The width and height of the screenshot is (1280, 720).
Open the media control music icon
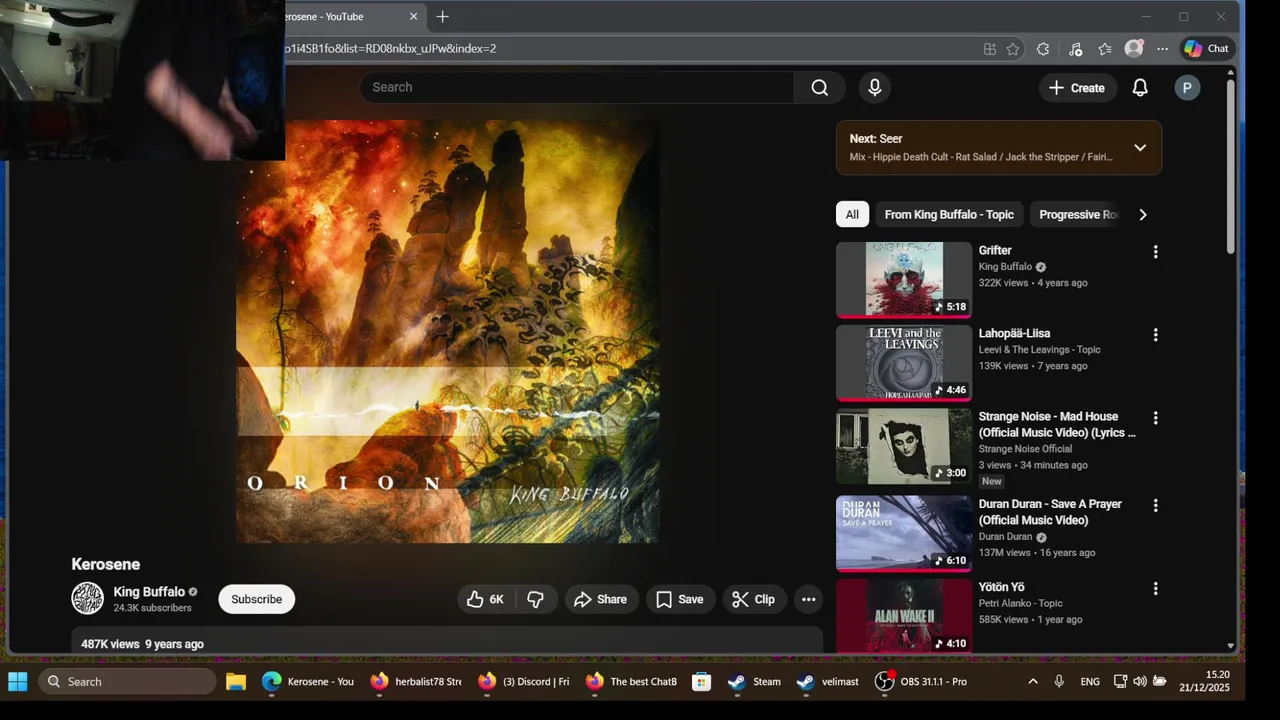1075,48
